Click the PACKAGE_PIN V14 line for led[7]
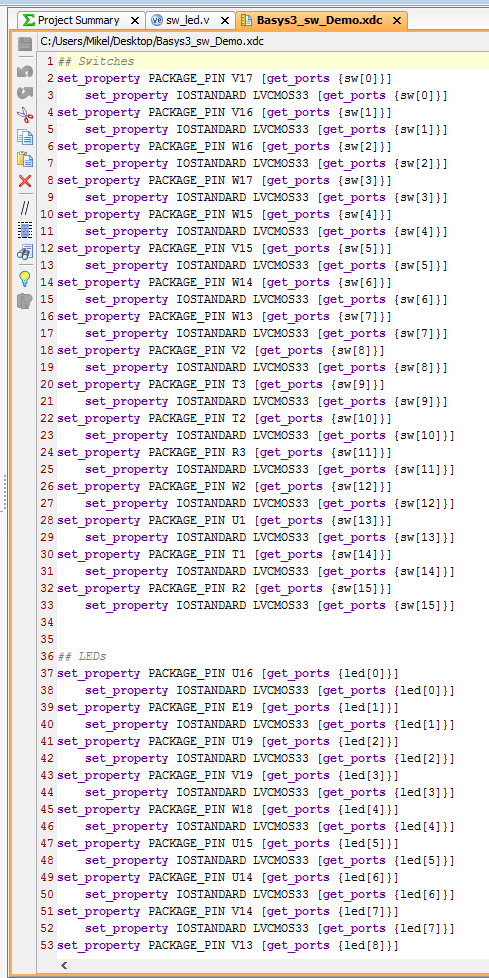 228,911
